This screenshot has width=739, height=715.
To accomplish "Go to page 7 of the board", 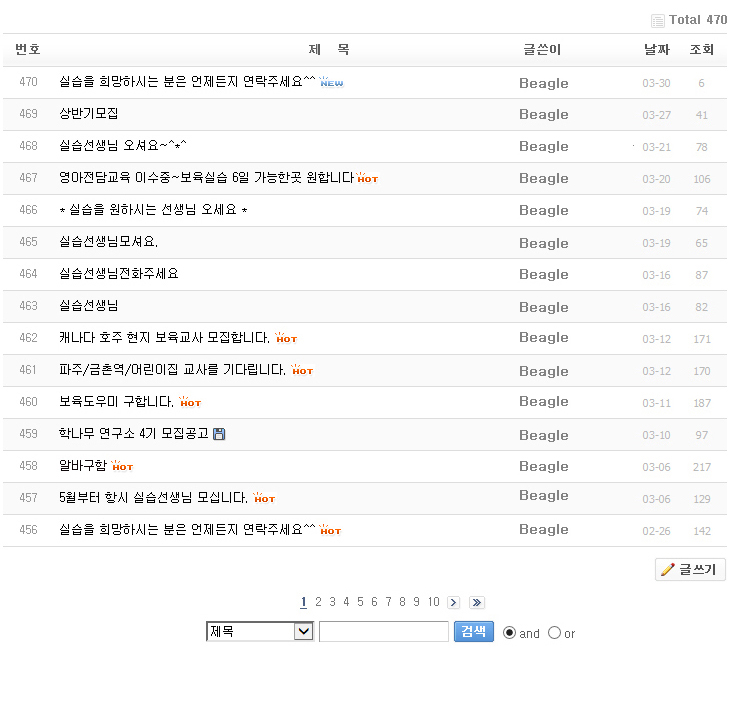I will point(388,602).
